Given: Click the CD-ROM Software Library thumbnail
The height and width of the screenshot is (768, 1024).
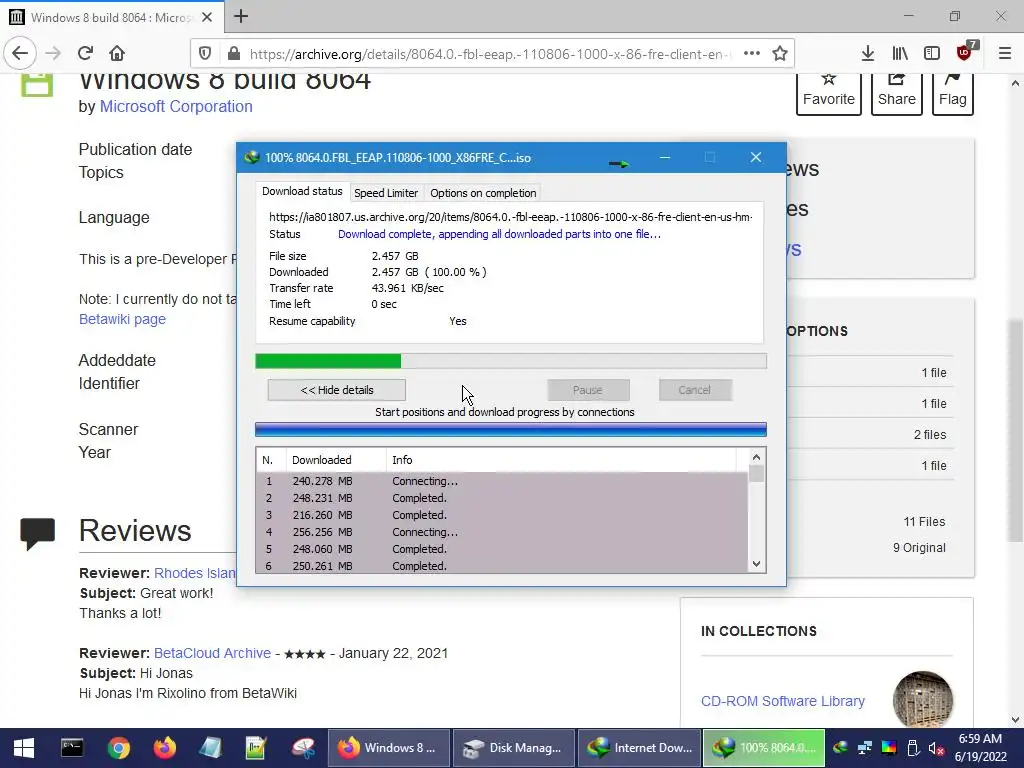Looking at the screenshot, I should click(922, 699).
